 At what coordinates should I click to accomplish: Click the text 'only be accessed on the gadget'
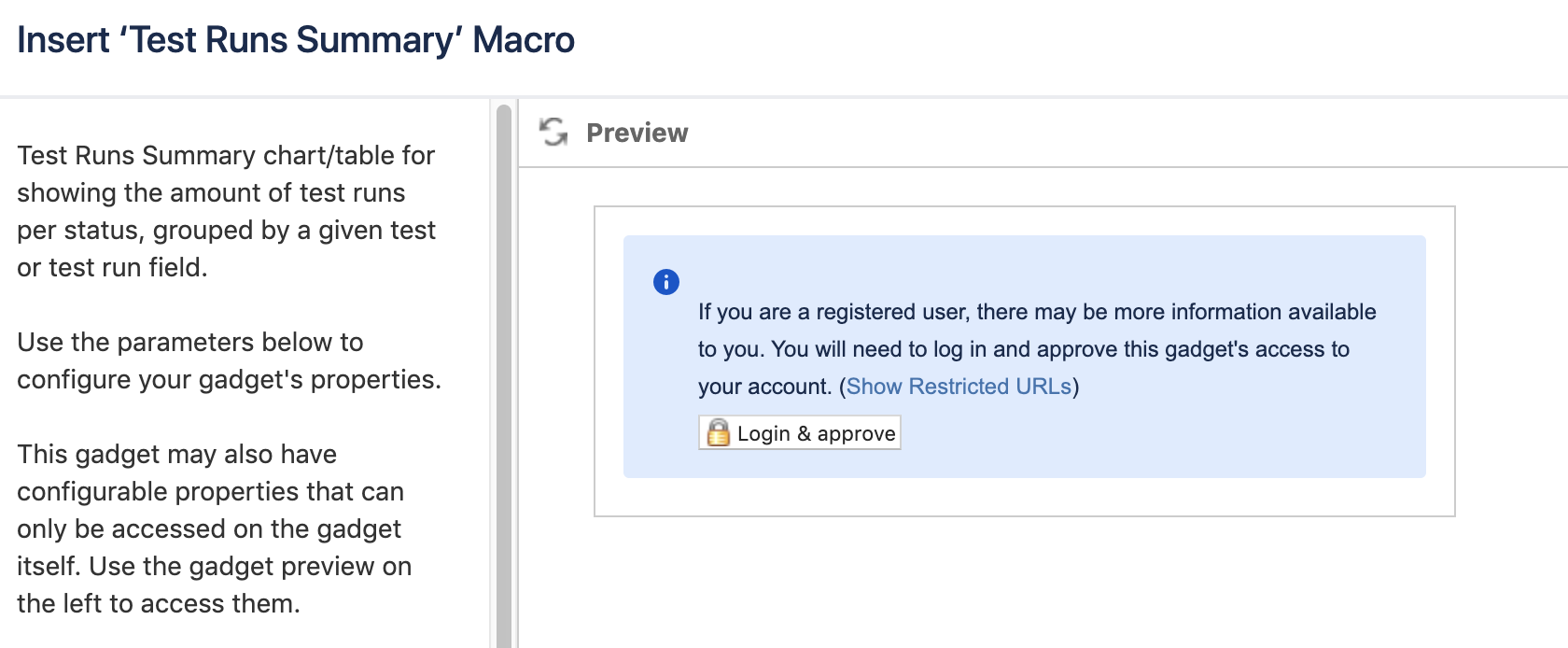pyautogui.click(x=209, y=529)
